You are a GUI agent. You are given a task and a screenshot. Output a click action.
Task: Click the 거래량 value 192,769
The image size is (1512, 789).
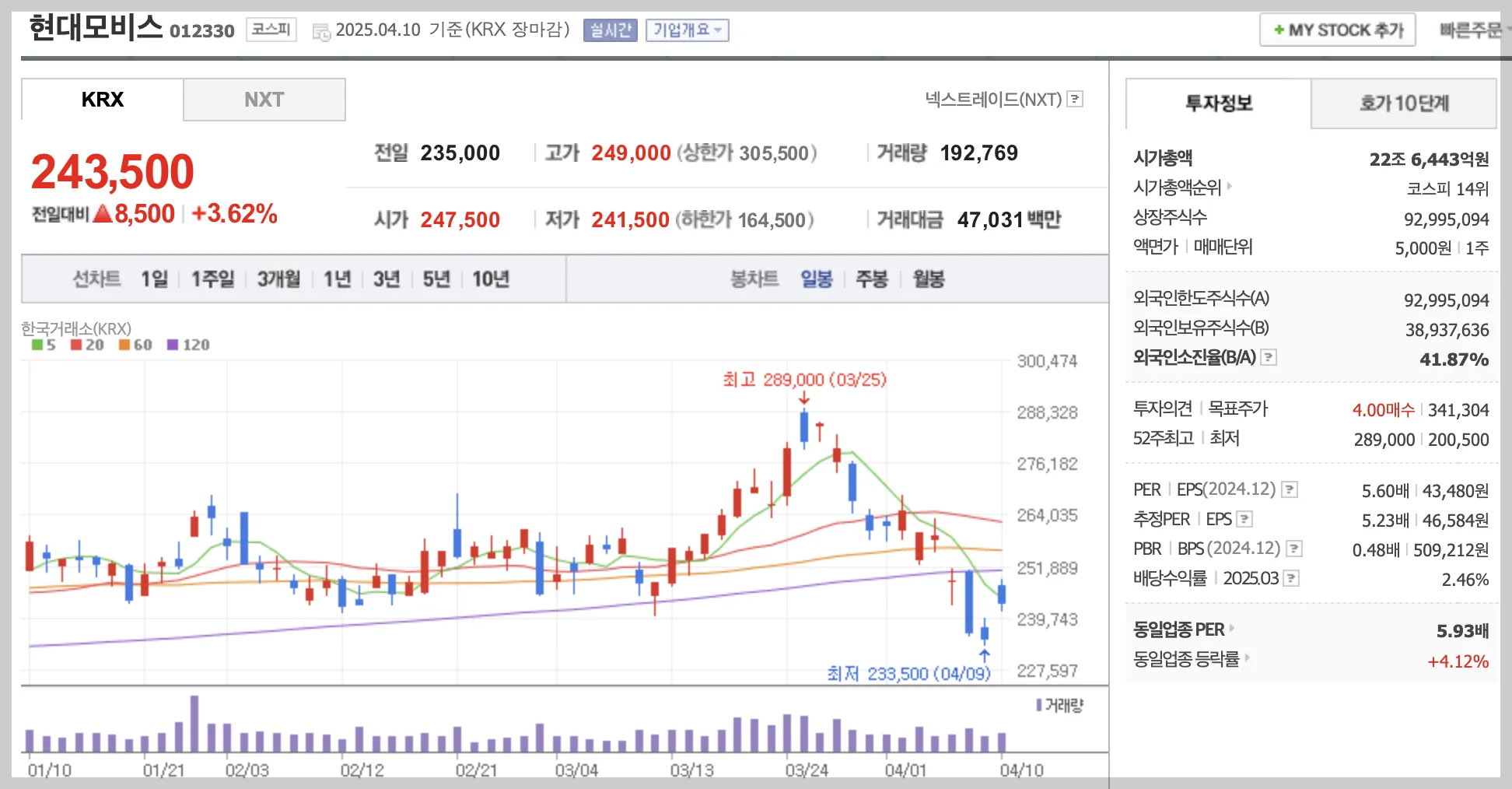978,153
